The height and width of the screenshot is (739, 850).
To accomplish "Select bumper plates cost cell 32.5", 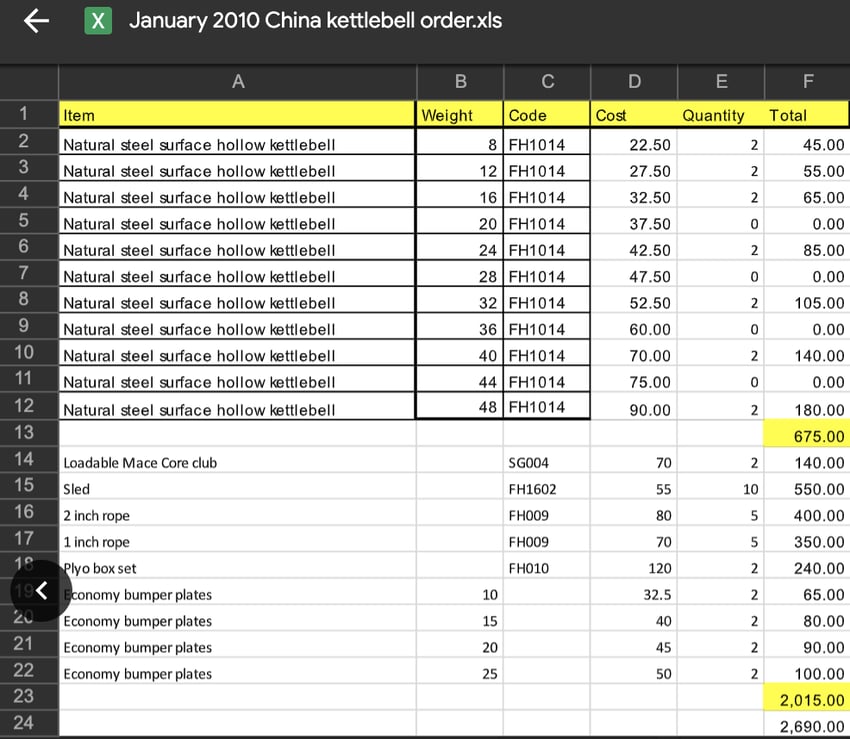I will click(x=634, y=592).
